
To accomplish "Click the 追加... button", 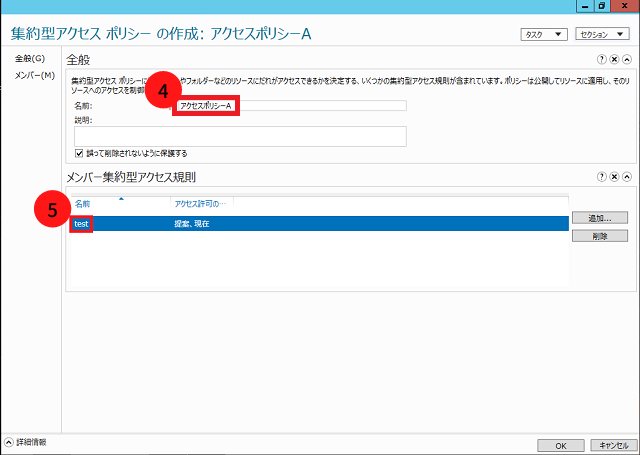I will (599, 217).
